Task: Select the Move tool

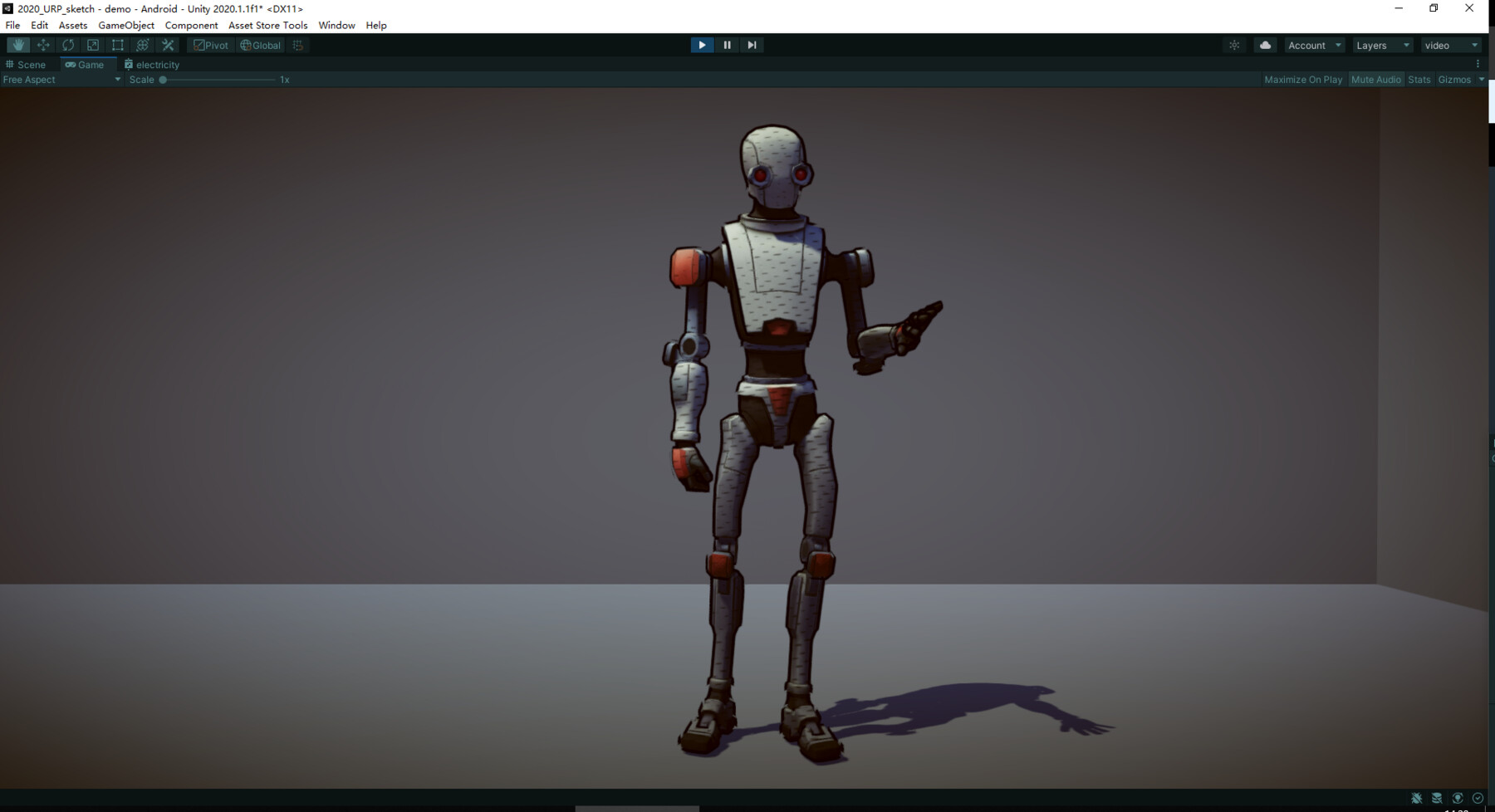Action: (42, 45)
